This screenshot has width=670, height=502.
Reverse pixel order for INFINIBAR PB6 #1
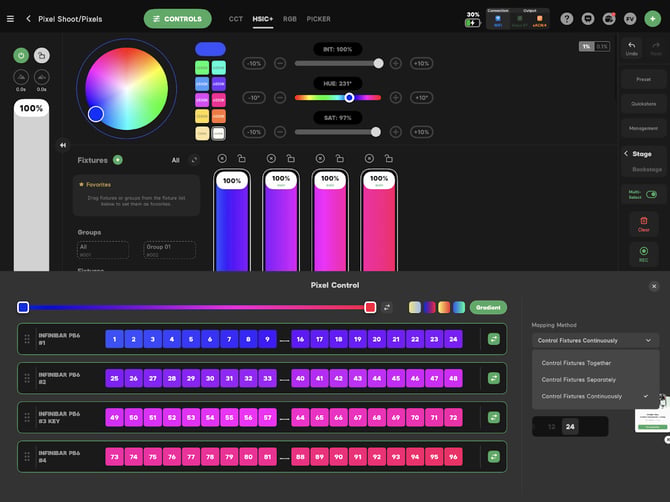pos(494,339)
